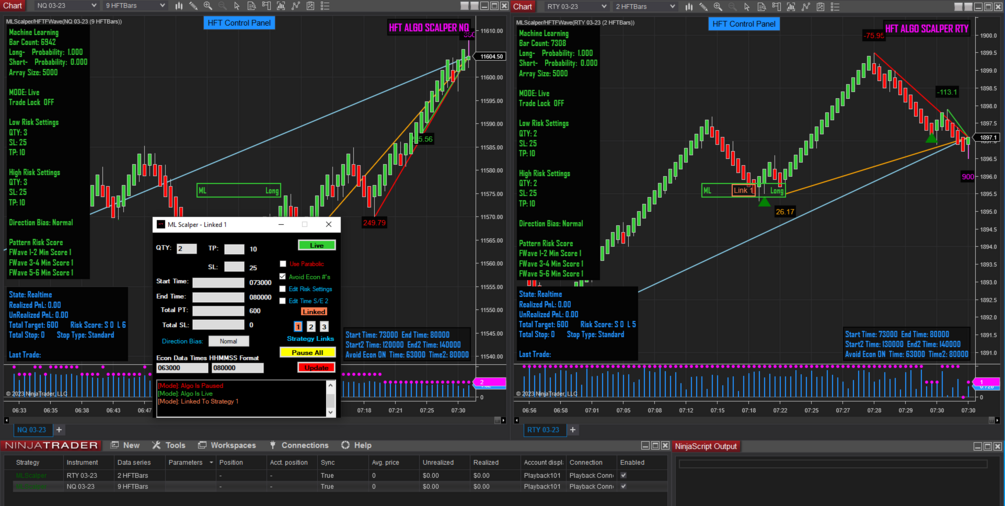Click RTY chart horizontal scrollbar
The width and height of the screenshot is (1005, 506).
coord(756,420)
